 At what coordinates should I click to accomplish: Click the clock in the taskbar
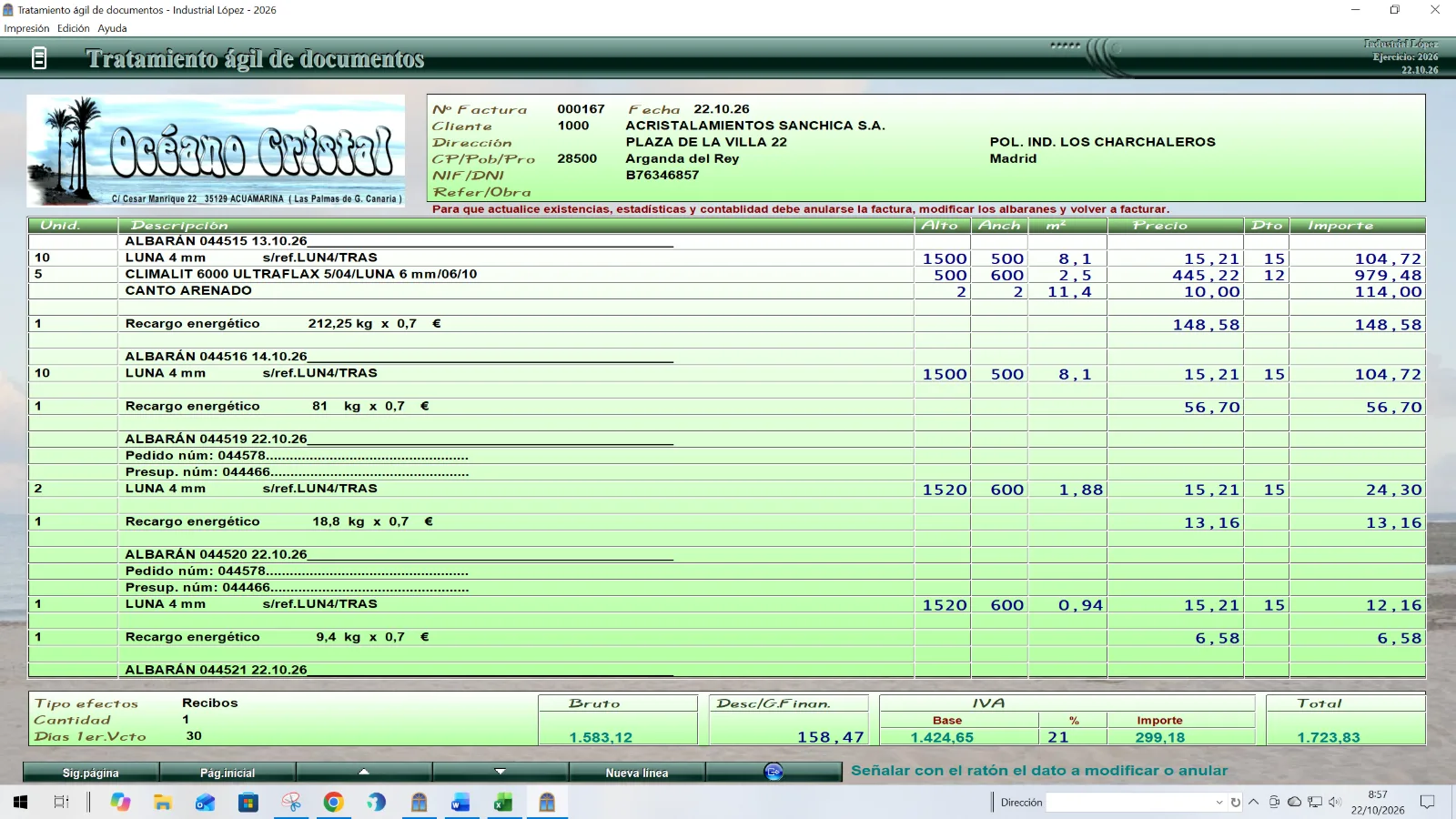click(x=1378, y=802)
